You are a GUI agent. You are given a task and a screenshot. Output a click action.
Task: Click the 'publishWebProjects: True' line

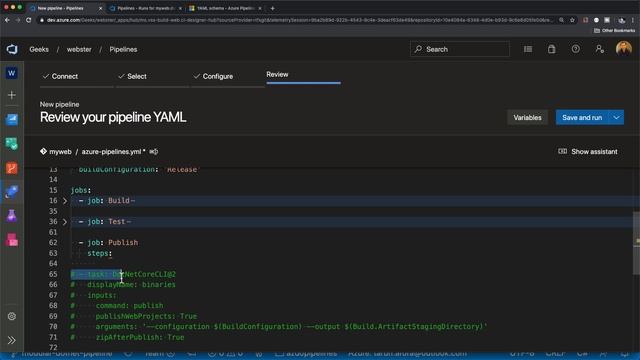coord(133,316)
